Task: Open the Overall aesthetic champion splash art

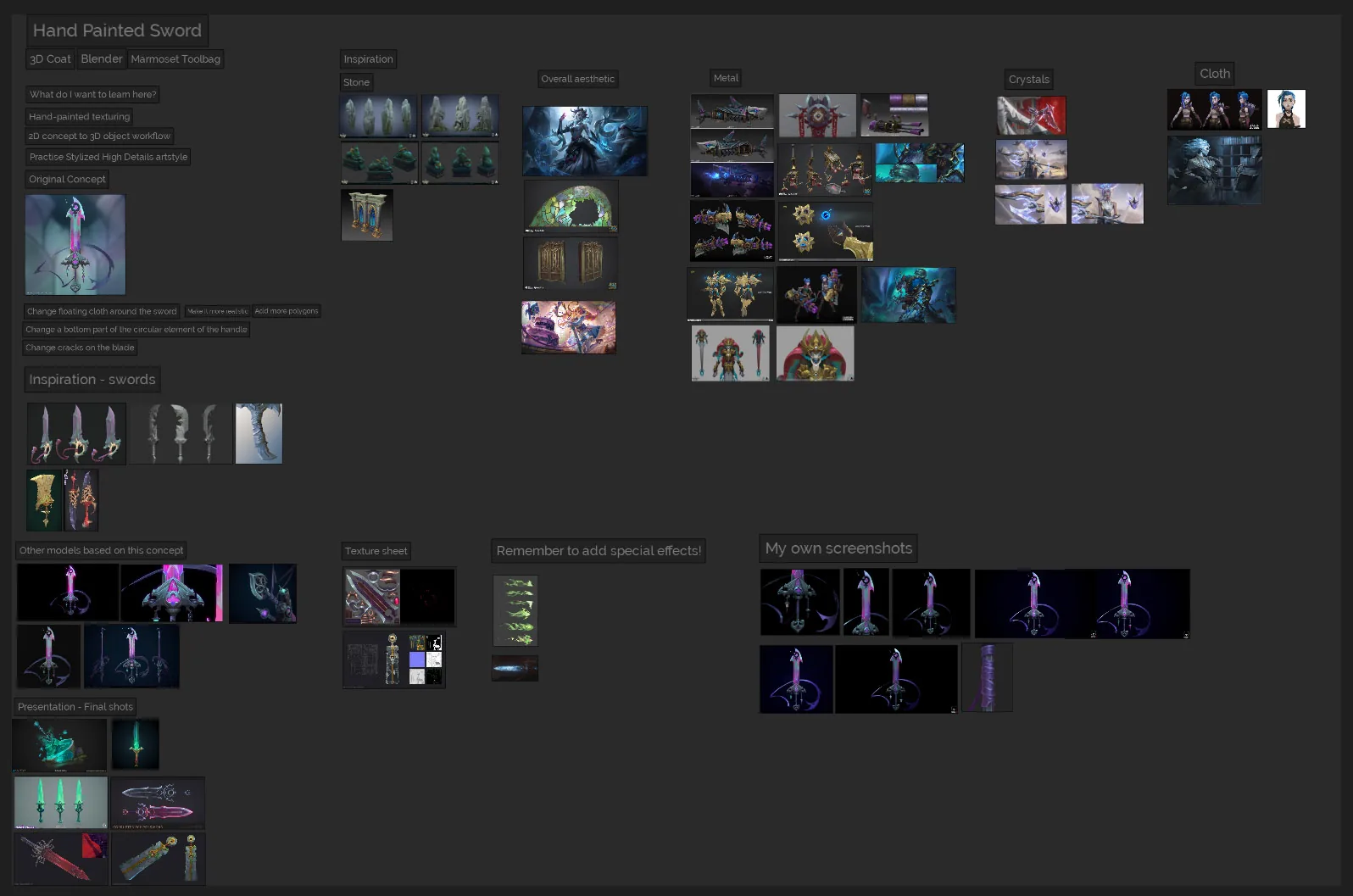Action: coord(585,141)
